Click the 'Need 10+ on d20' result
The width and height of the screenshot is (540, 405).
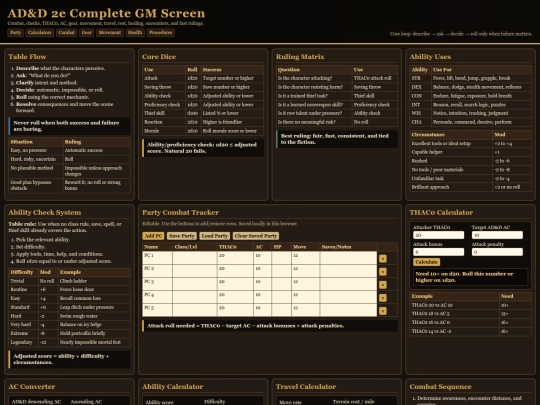coord(470,277)
